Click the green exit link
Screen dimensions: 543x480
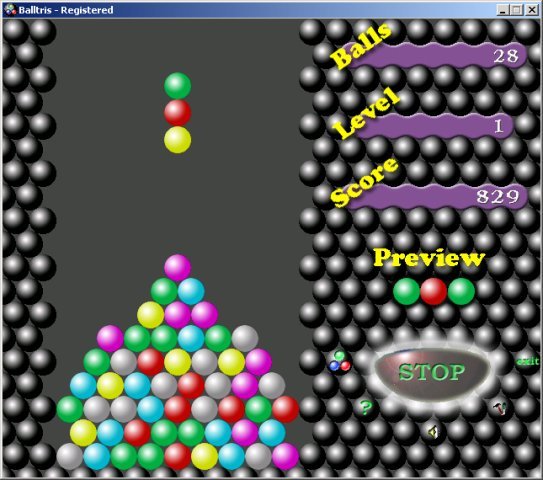coord(528,362)
